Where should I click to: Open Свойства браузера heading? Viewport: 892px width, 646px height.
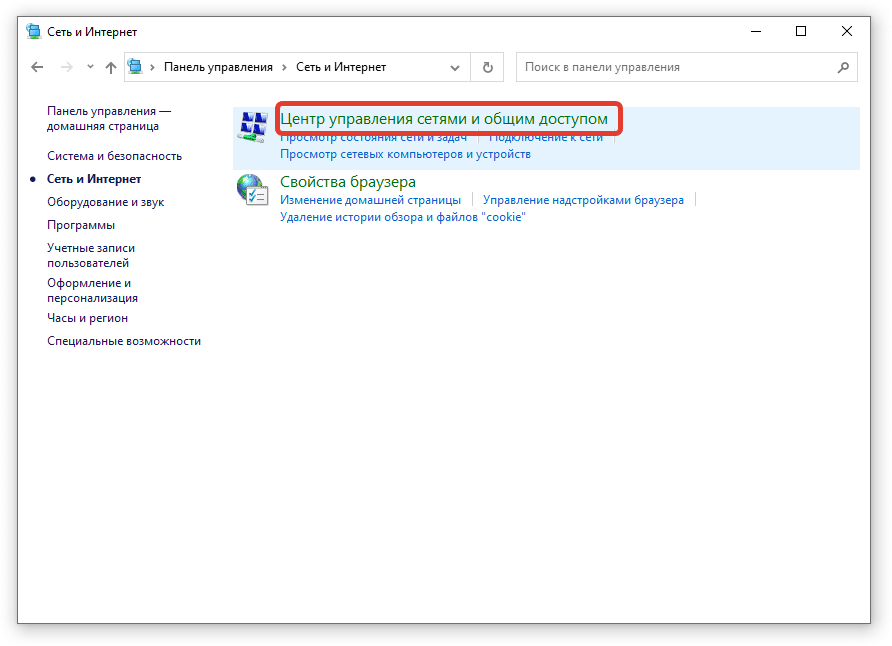(348, 182)
